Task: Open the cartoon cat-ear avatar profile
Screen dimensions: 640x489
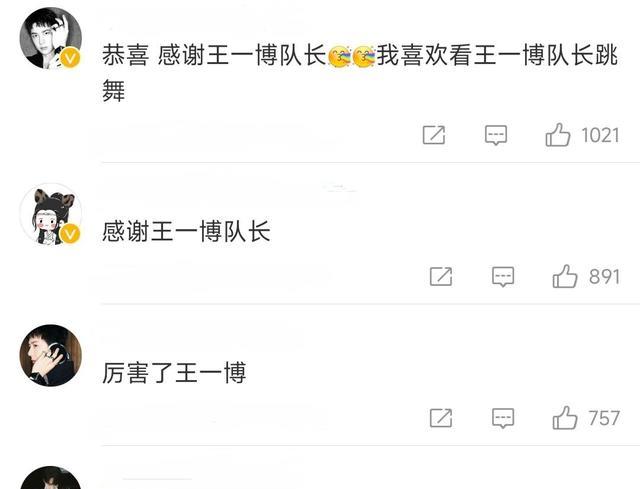Action: click(51, 215)
